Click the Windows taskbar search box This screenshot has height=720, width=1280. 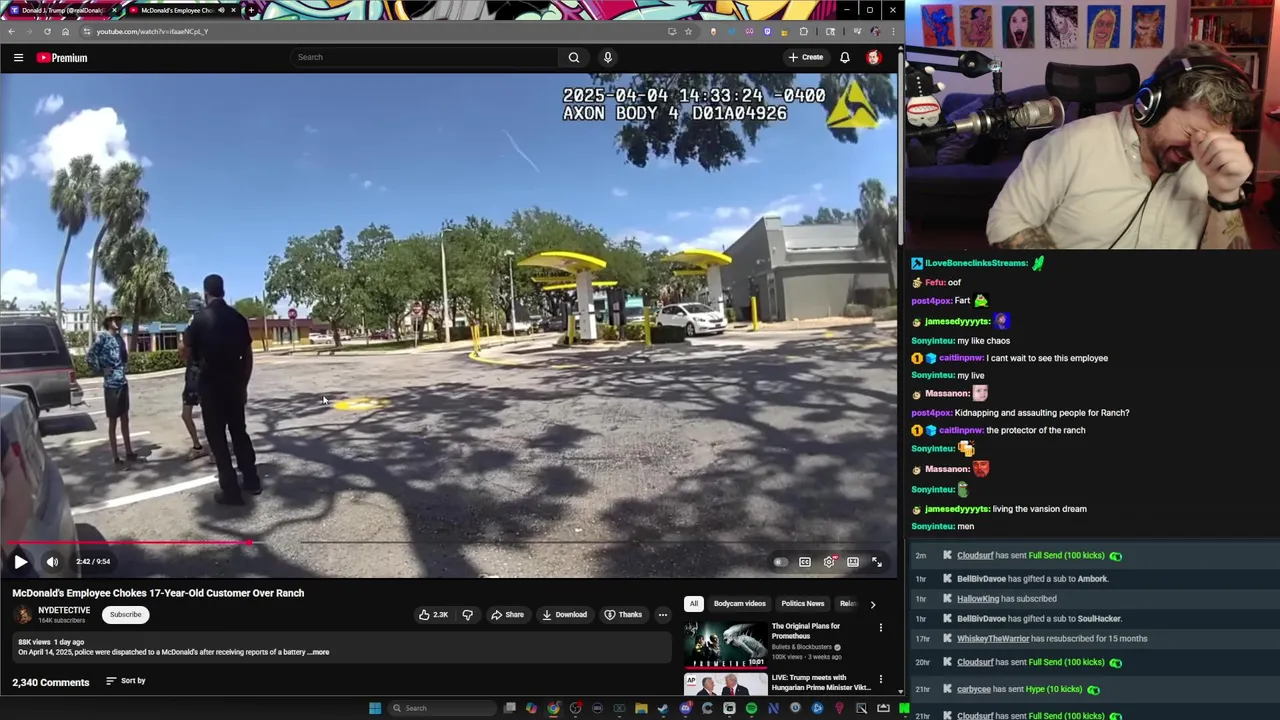pyautogui.click(x=442, y=708)
